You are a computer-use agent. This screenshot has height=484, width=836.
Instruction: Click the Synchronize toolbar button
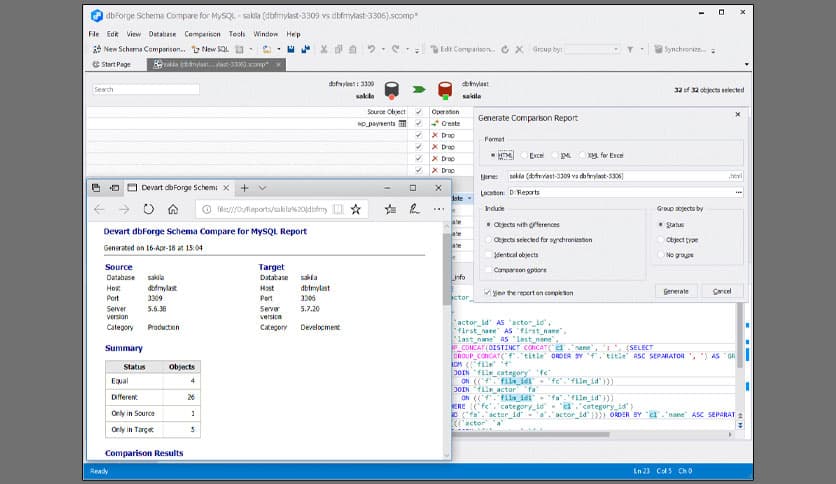click(680, 49)
